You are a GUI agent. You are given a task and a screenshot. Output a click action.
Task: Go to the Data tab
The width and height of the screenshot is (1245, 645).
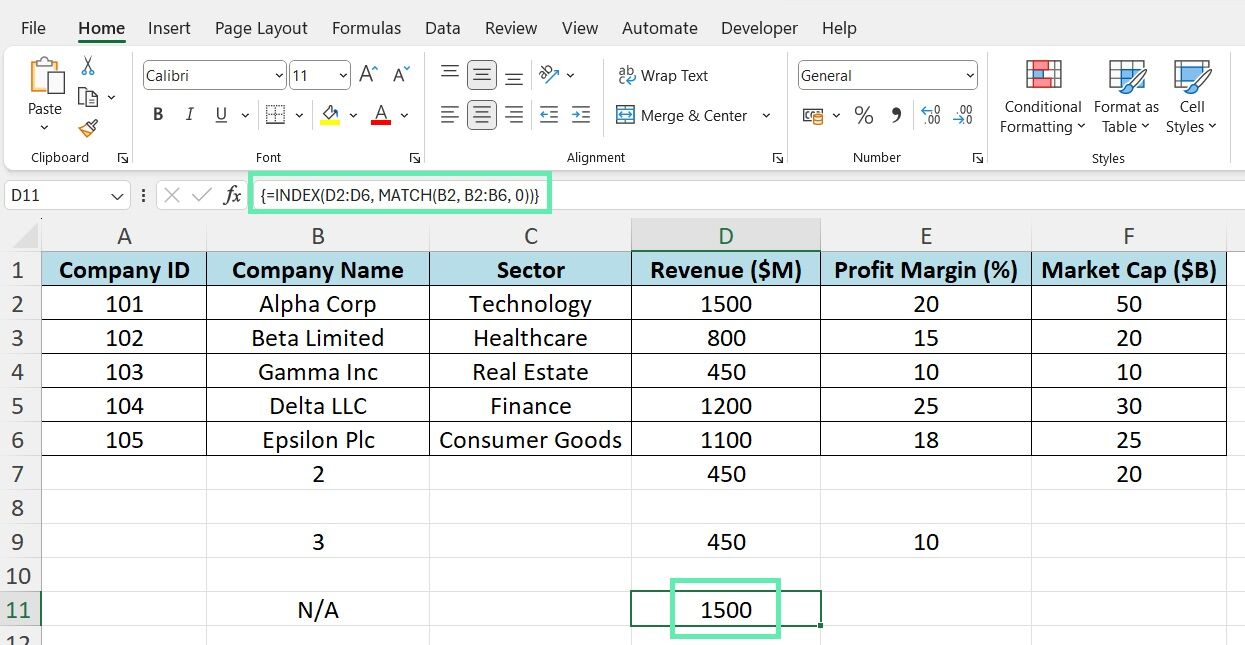click(442, 28)
